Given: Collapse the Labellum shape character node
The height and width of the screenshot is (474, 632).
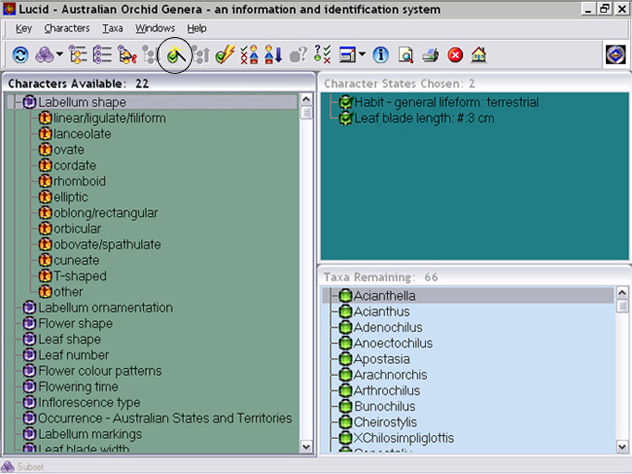Looking at the screenshot, I should tap(29, 102).
